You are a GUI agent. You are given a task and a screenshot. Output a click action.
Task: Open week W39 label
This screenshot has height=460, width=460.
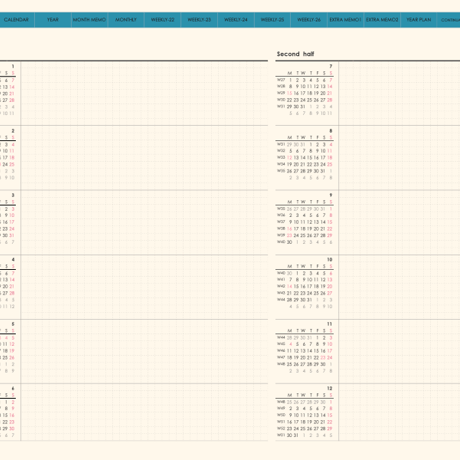281,235
